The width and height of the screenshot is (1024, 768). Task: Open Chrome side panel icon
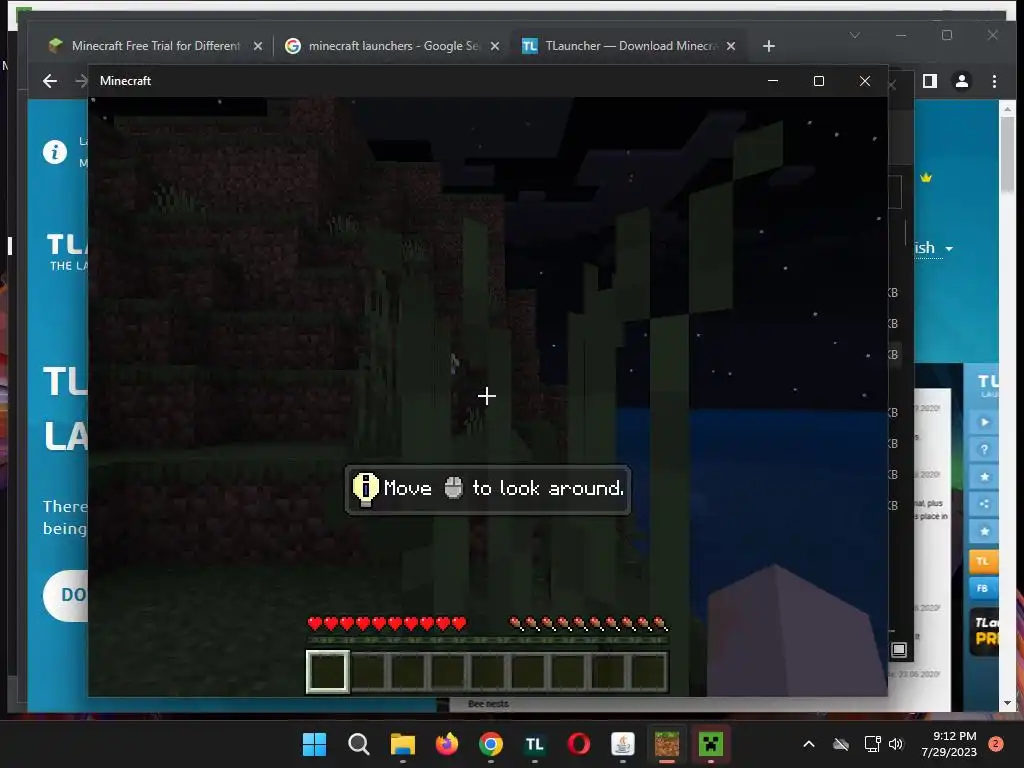click(930, 81)
